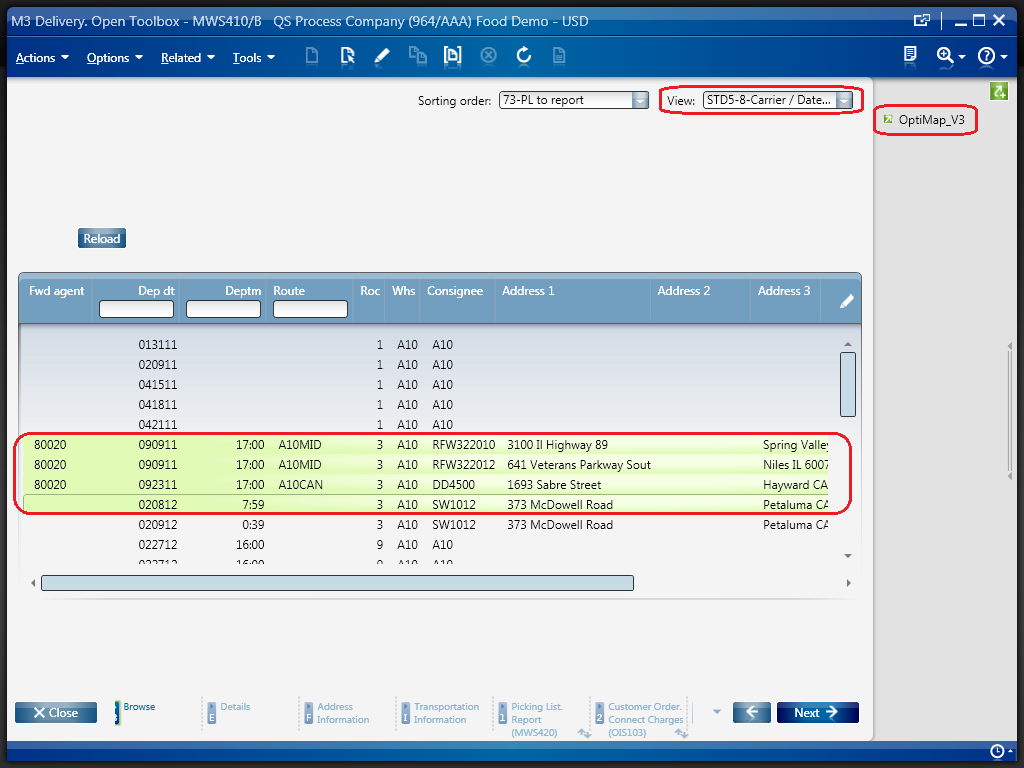Expand the Sorting order dropdown
Viewport: 1024px width, 768px height.
point(640,100)
